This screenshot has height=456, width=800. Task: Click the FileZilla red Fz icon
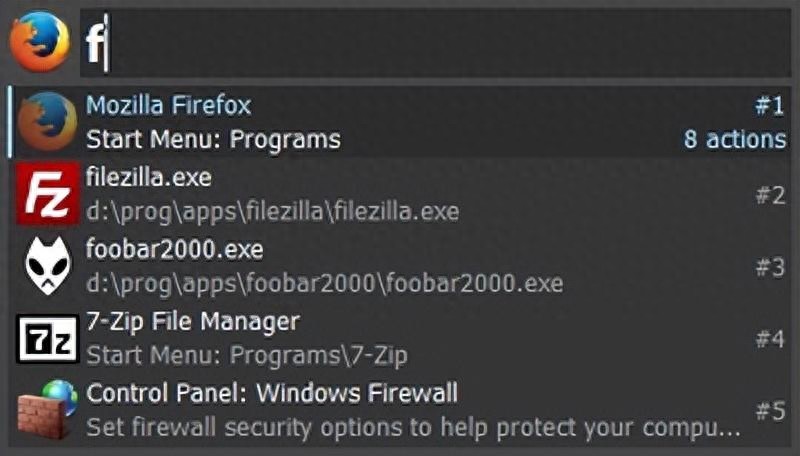point(47,194)
